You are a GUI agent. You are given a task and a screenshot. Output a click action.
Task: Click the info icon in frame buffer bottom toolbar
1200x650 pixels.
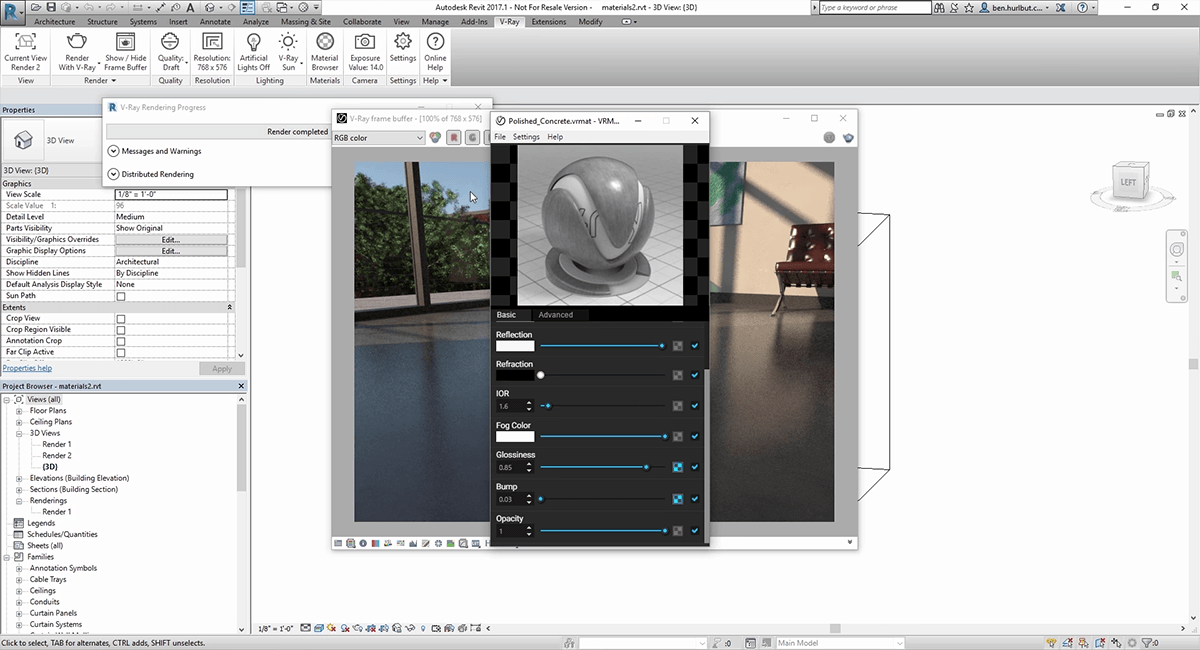click(x=363, y=543)
